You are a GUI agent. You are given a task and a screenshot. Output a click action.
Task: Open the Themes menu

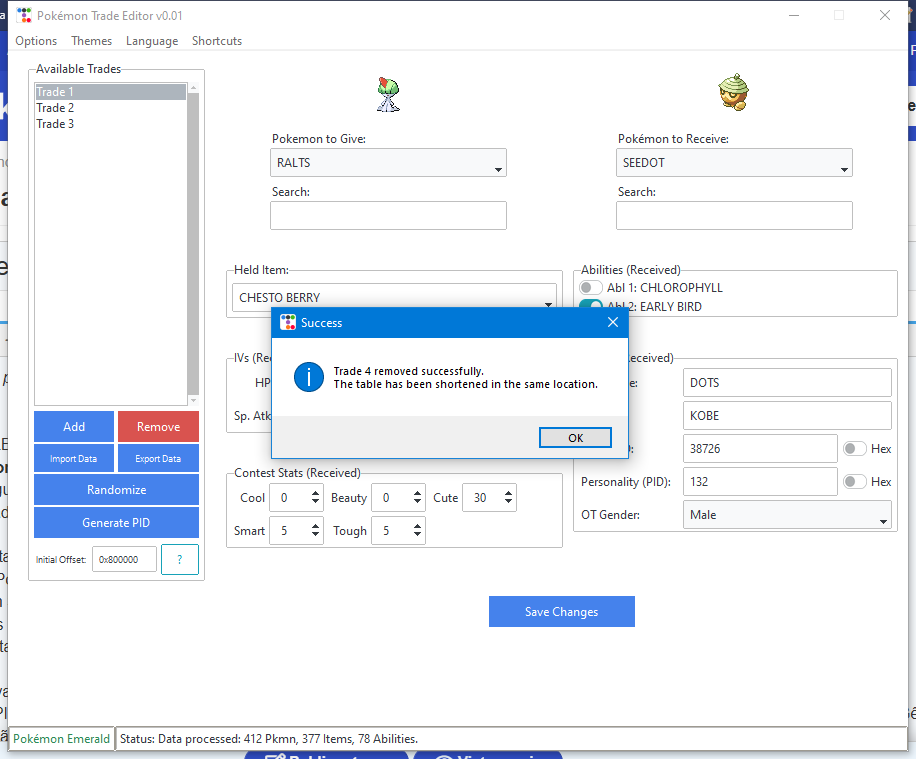(x=91, y=41)
